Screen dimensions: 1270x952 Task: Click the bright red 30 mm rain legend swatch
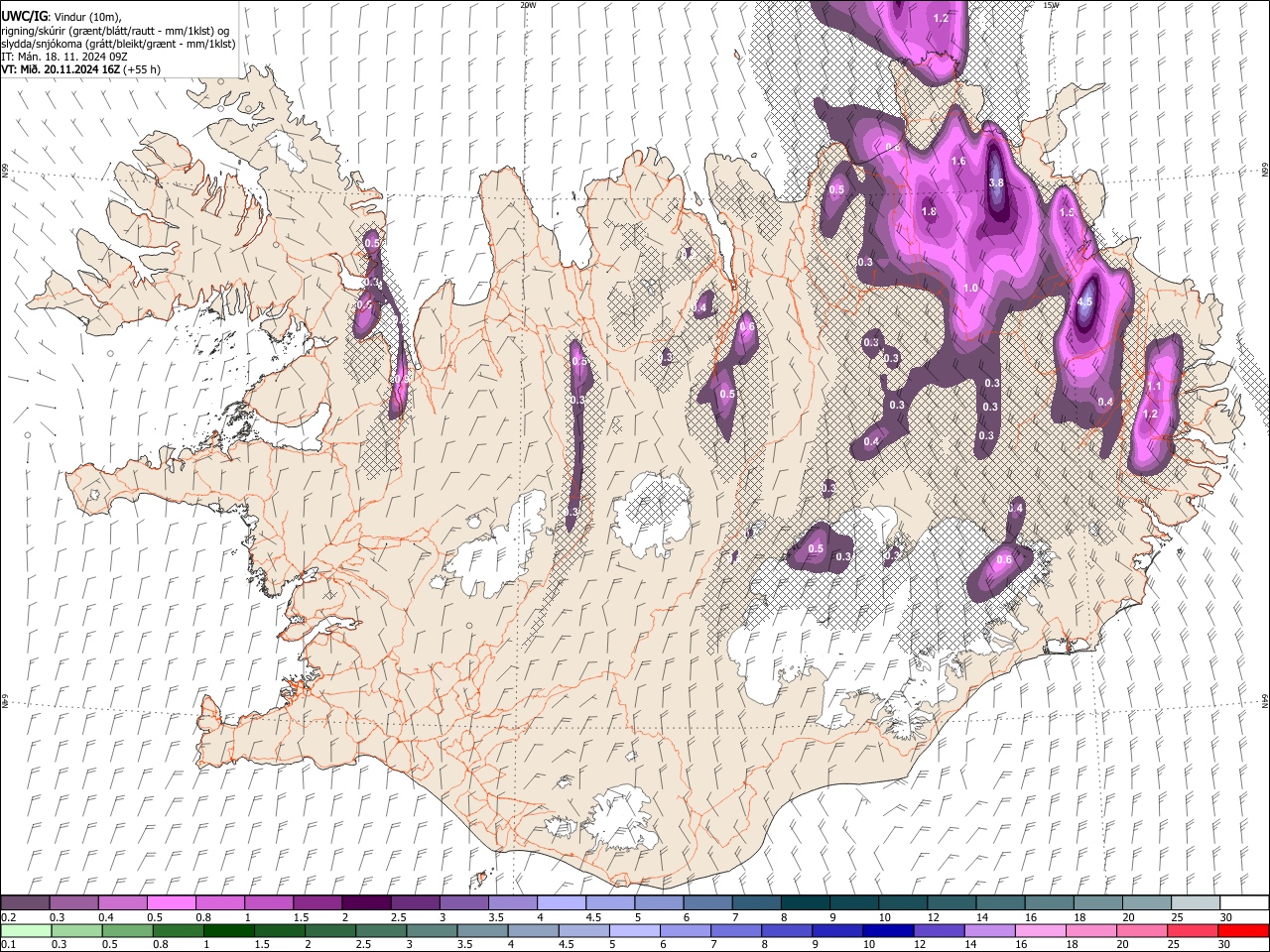pos(1244,930)
